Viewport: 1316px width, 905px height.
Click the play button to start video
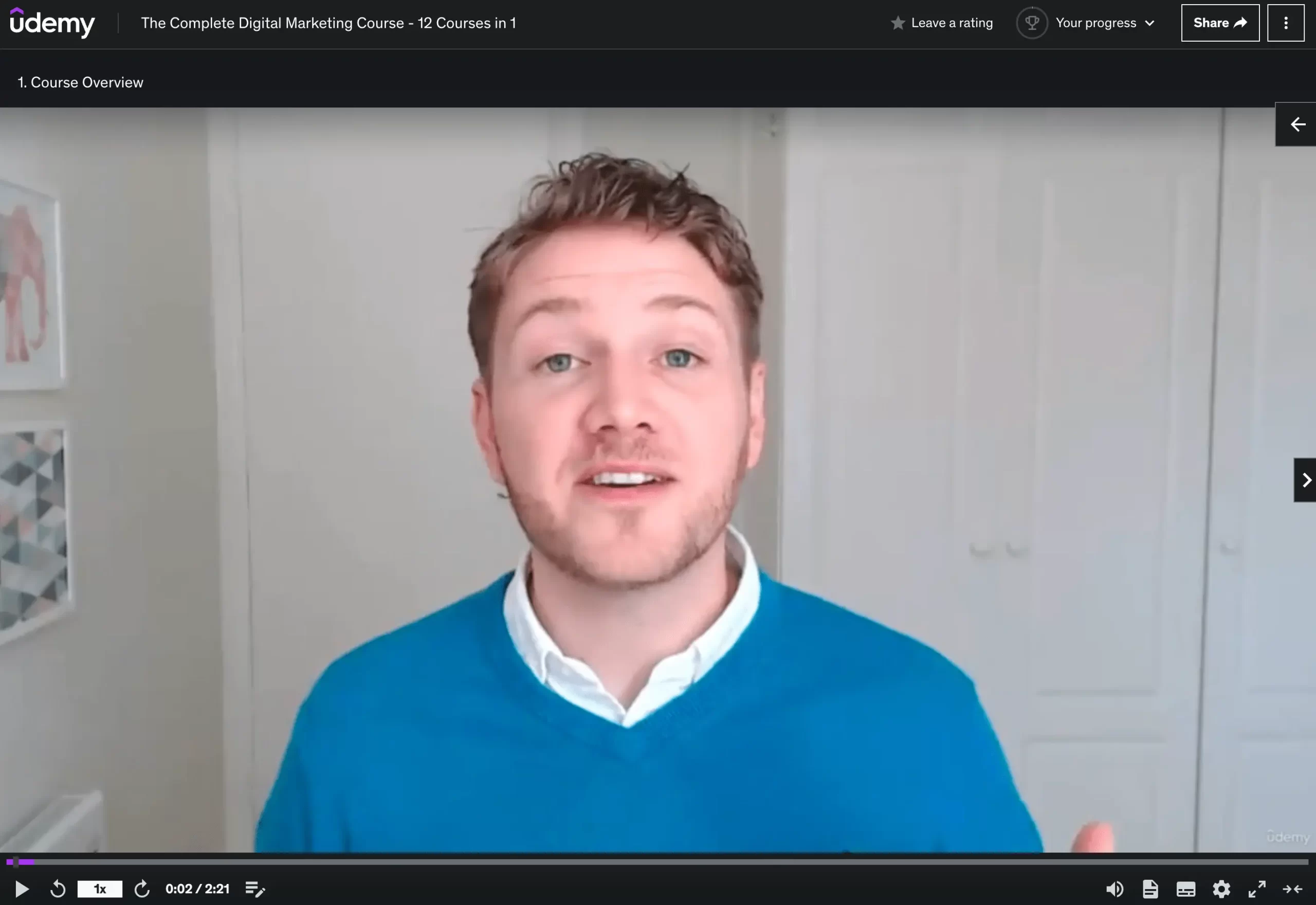pos(20,888)
